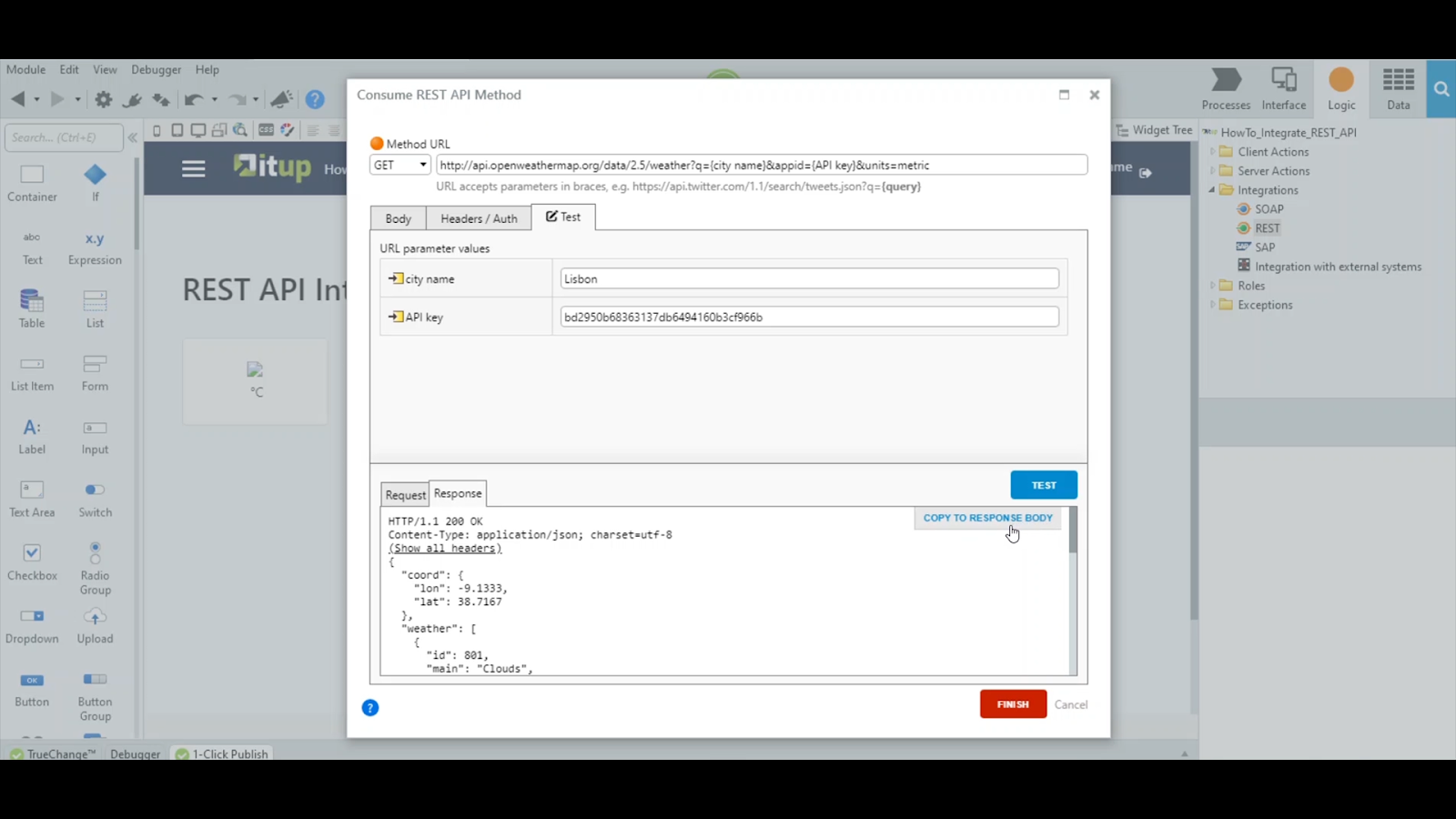1456x819 pixels.
Task: Click dialog help icon at bottom left
Action: click(x=370, y=708)
